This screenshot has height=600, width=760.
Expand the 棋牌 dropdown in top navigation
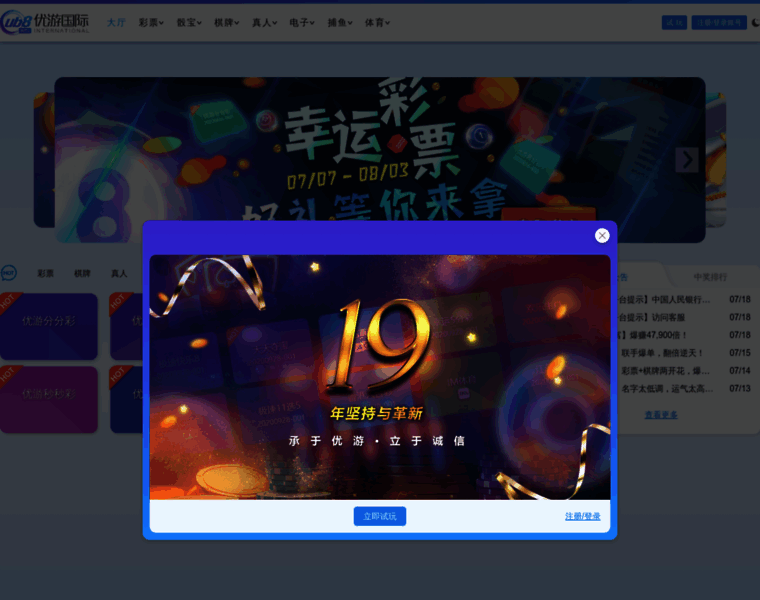(226, 22)
